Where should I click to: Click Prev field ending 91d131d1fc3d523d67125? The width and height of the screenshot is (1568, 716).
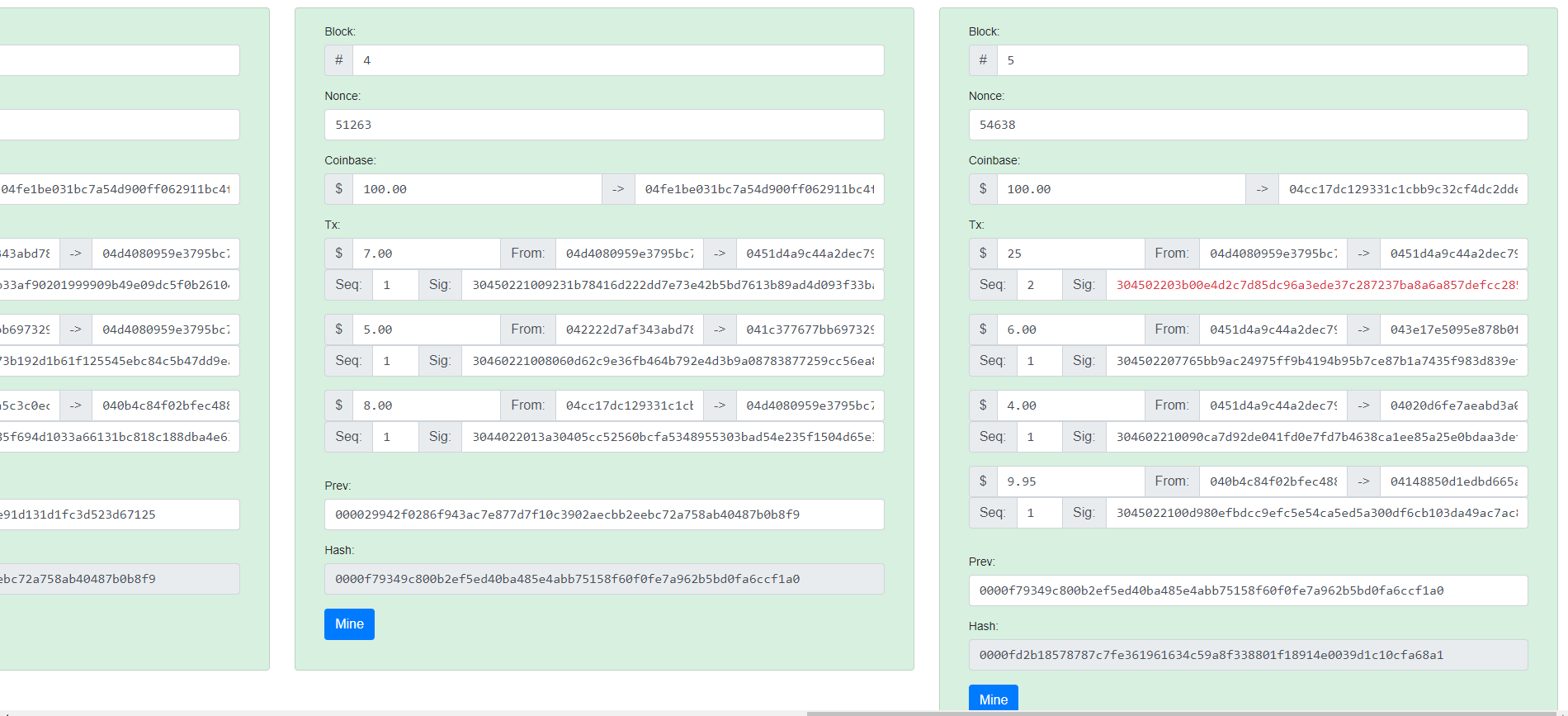click(x=120, y=514)
